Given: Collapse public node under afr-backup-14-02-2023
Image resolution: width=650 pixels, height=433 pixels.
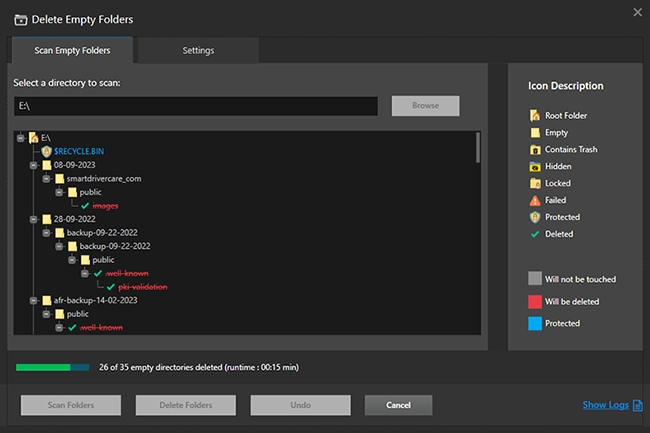Looking at the screenshot, I should click(46, 314).
